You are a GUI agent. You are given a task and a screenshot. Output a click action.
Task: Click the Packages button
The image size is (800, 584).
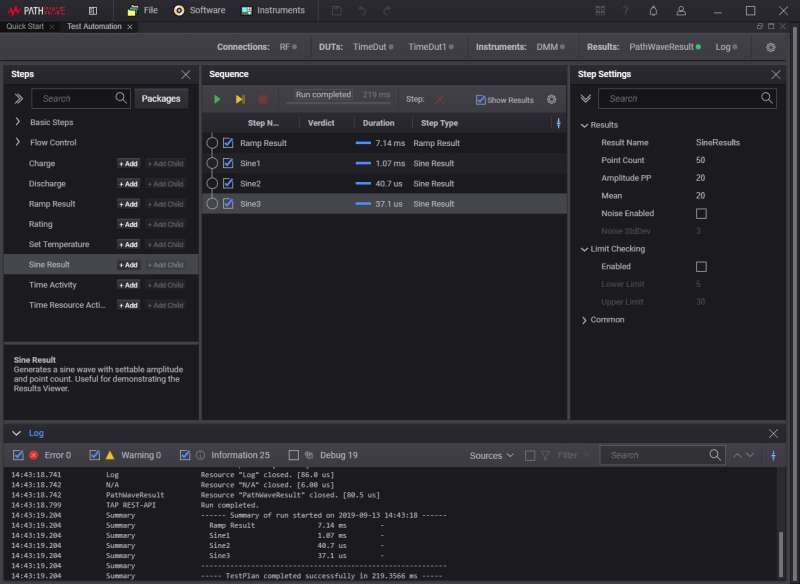click(161, 99)
